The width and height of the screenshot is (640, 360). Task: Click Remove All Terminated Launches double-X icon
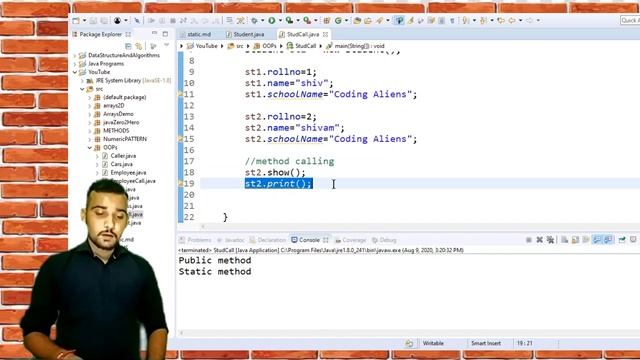coord(550,240)
